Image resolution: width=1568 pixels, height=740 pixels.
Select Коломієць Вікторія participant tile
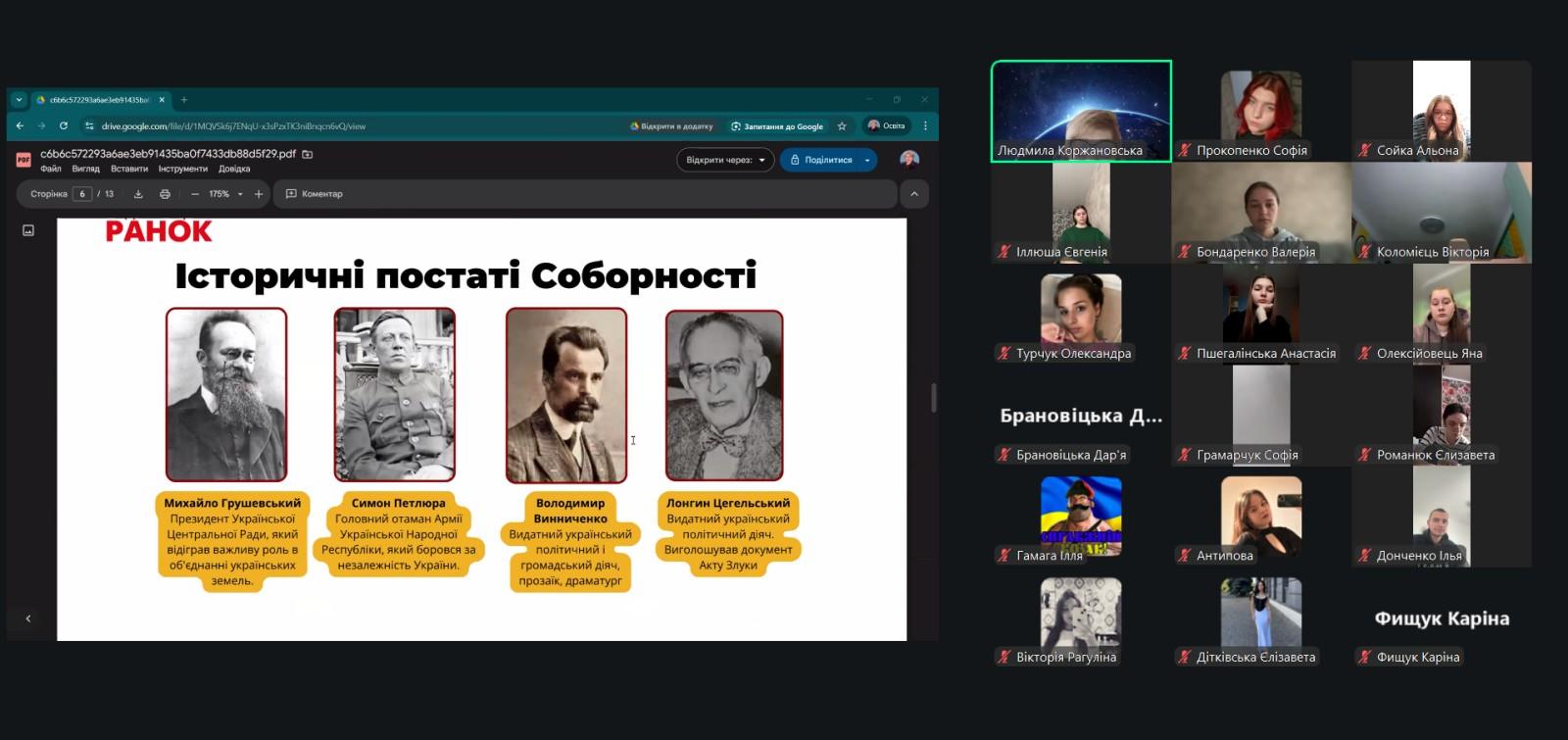click(x=1442, y=213)
